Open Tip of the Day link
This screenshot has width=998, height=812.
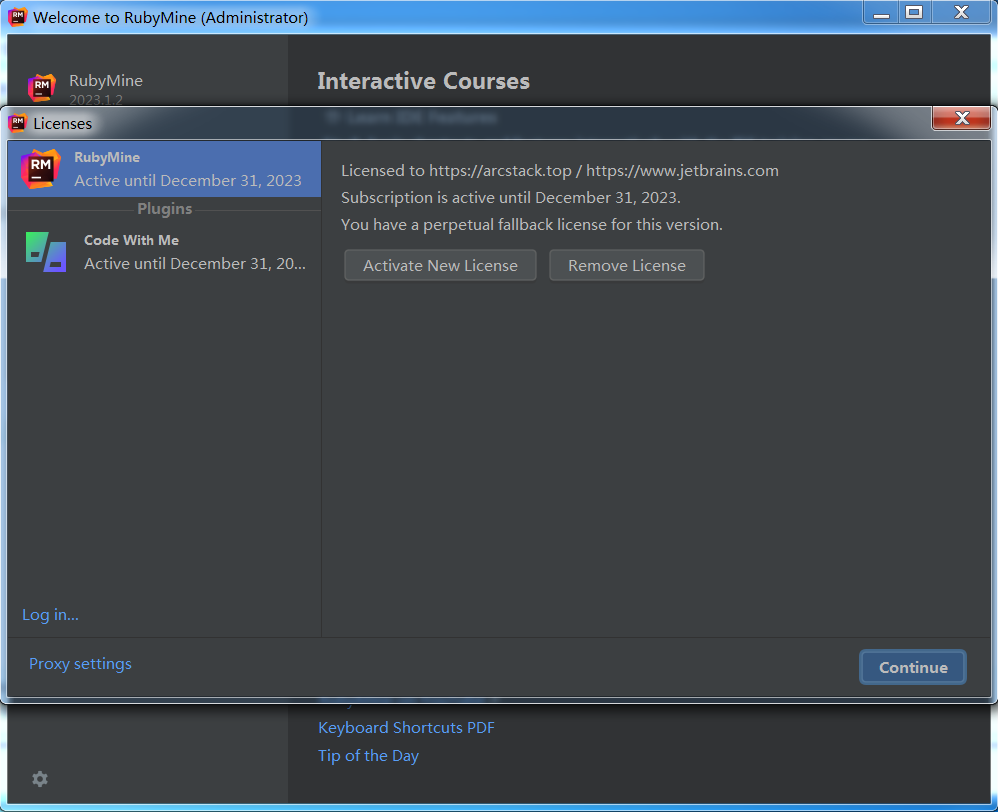[x=369, y=755]
